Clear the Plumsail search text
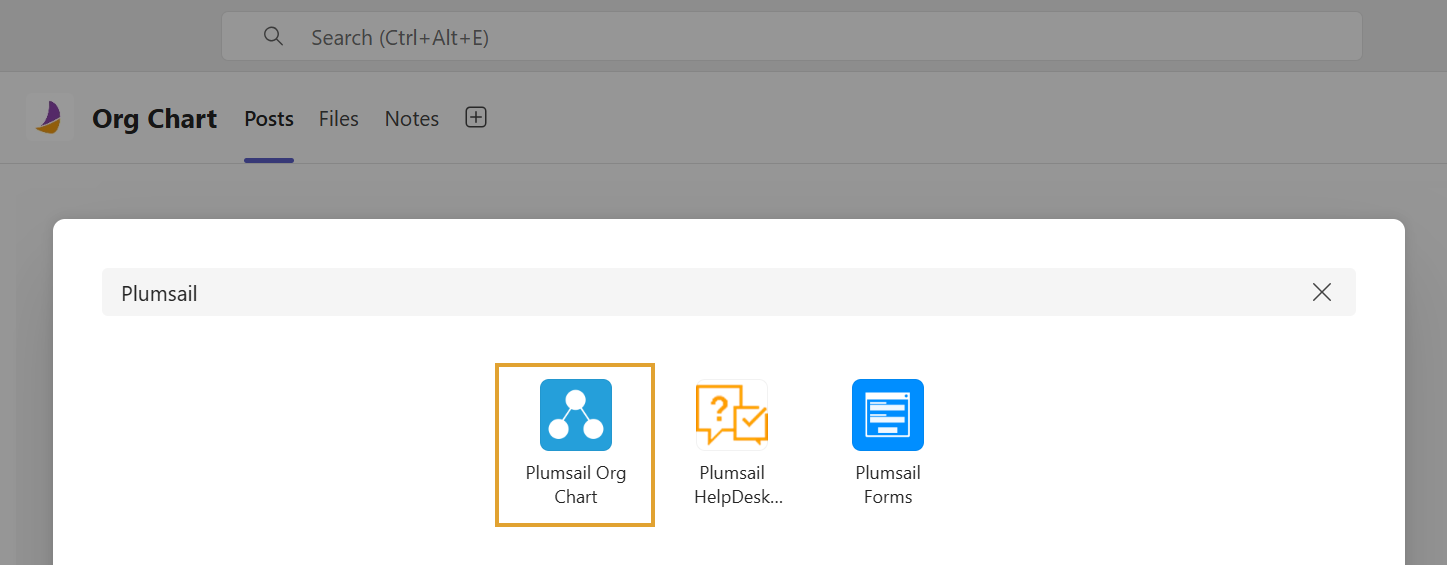 [x=1322, y=292]
